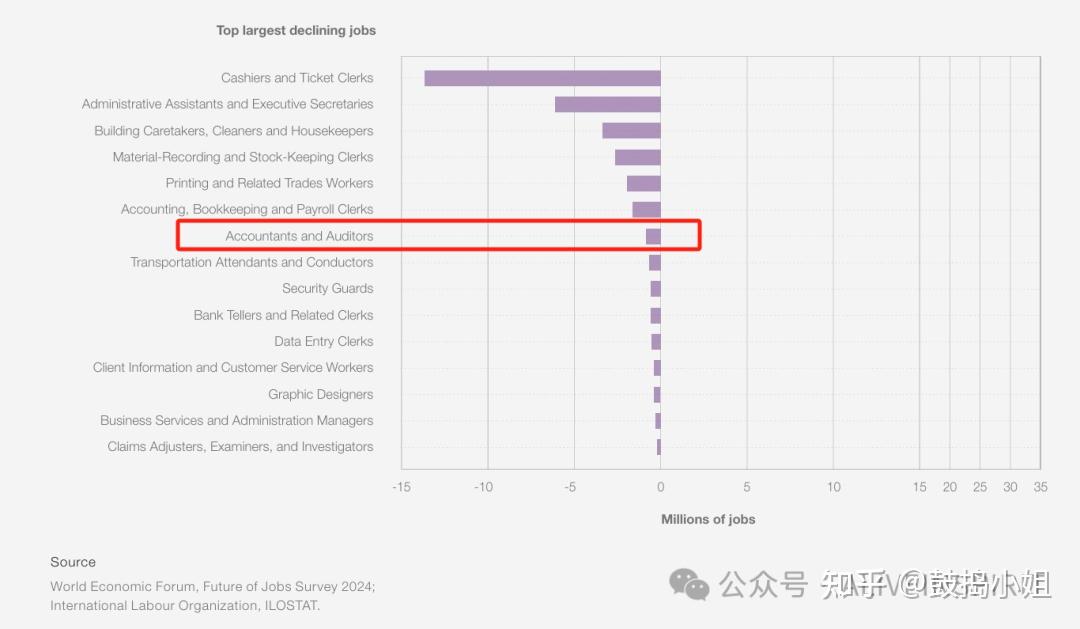Click the World Economic Forum source citation
The height and width of the screenshot is (629, 1080).
[x=213, y=587]
